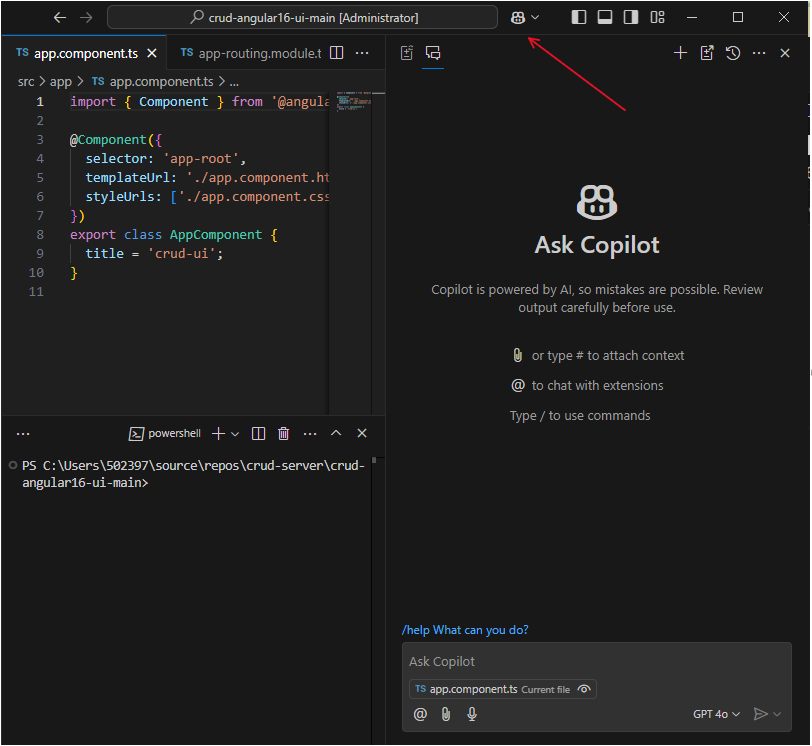
Task: Start voice chat with the microphone icon
Action: point(472,714)
